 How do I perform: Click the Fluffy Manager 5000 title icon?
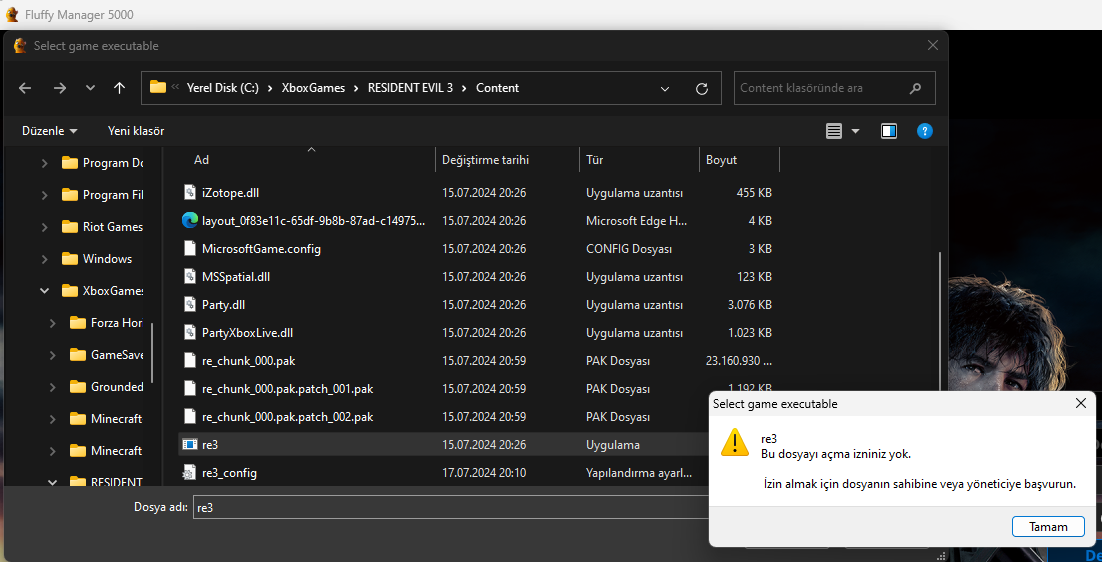(x=12, y=14)
